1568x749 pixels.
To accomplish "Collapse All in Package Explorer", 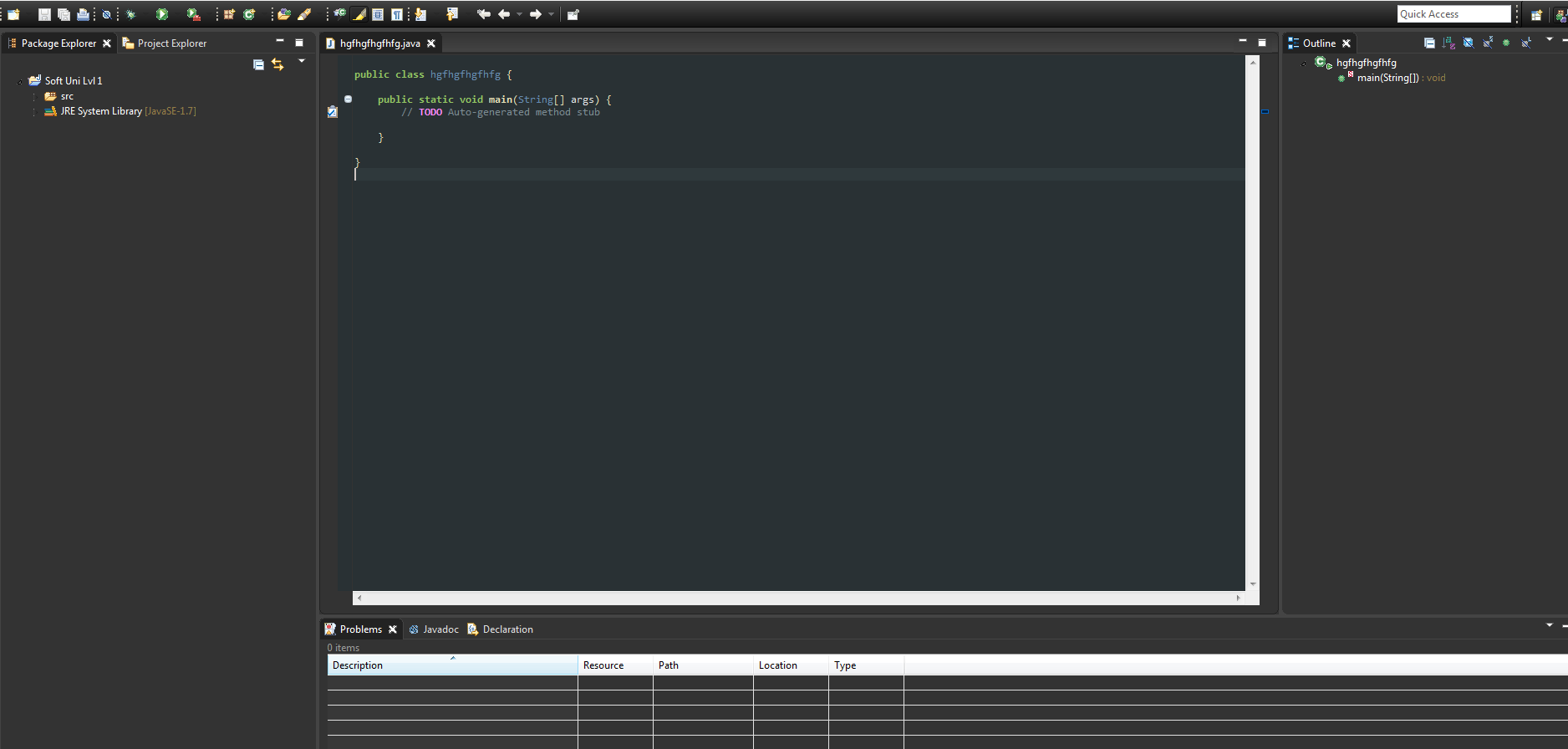I will click(258, 64).
